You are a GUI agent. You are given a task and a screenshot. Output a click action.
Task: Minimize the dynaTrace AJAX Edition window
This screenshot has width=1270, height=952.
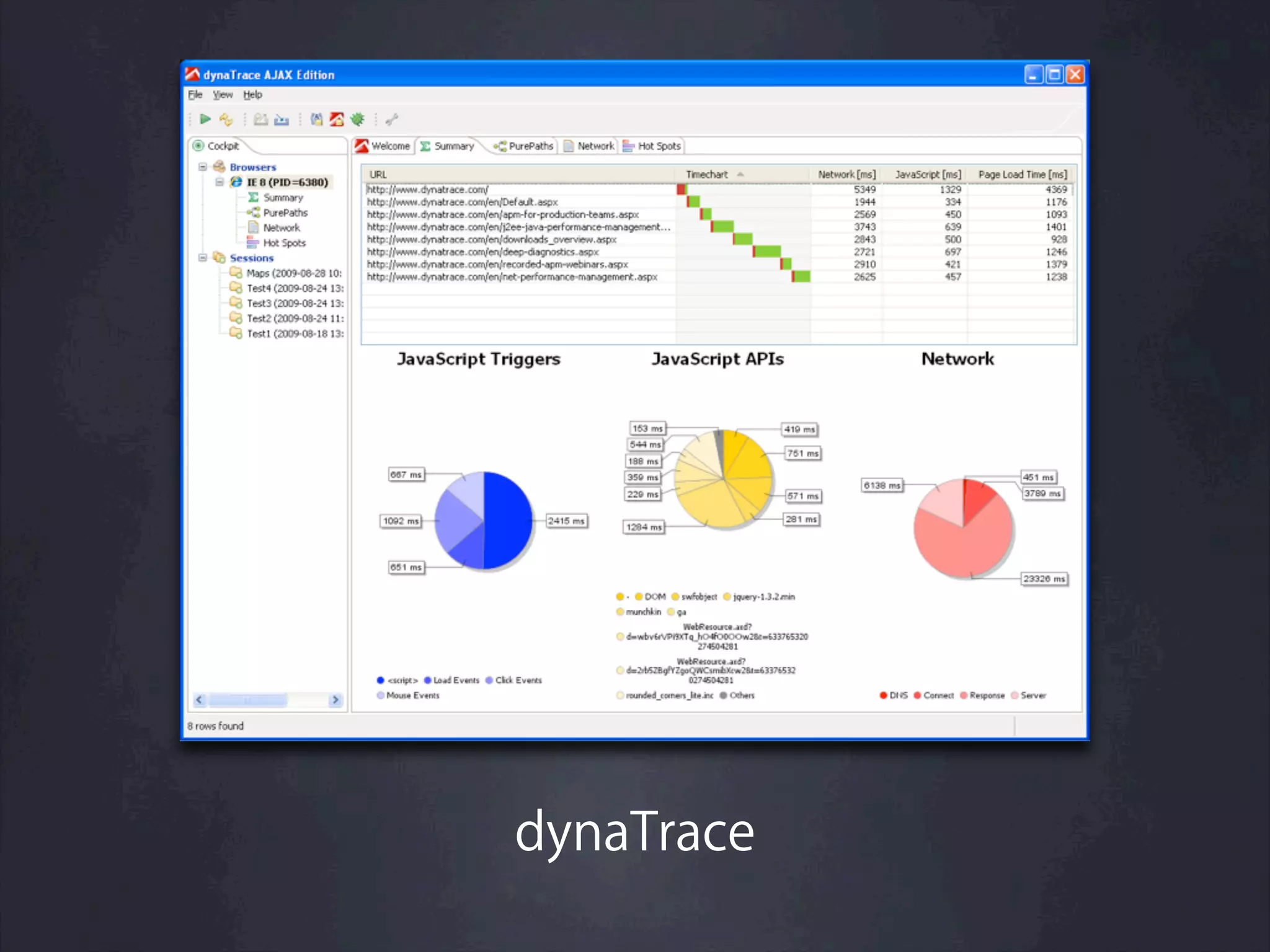pyautogui.click(x=1033, y=75)
